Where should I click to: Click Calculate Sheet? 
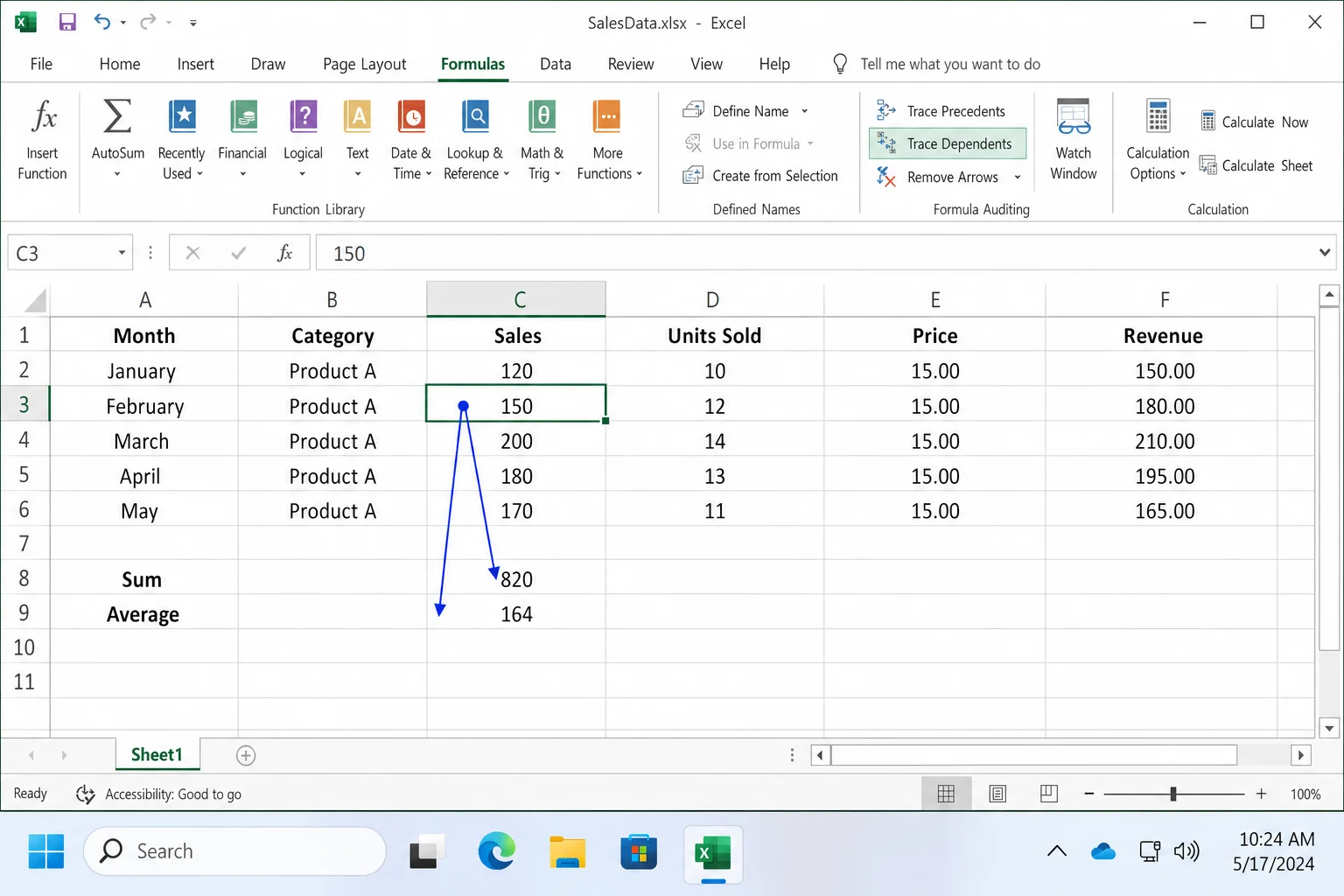point(1256,165)
